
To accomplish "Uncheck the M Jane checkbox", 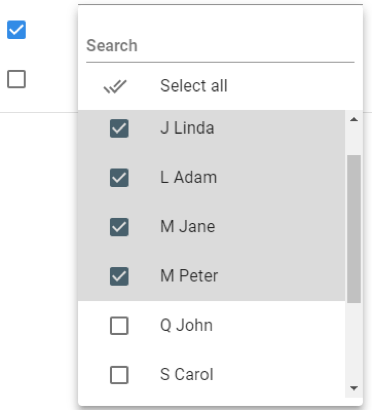I will pyautogui.click(x=119, y=227).
